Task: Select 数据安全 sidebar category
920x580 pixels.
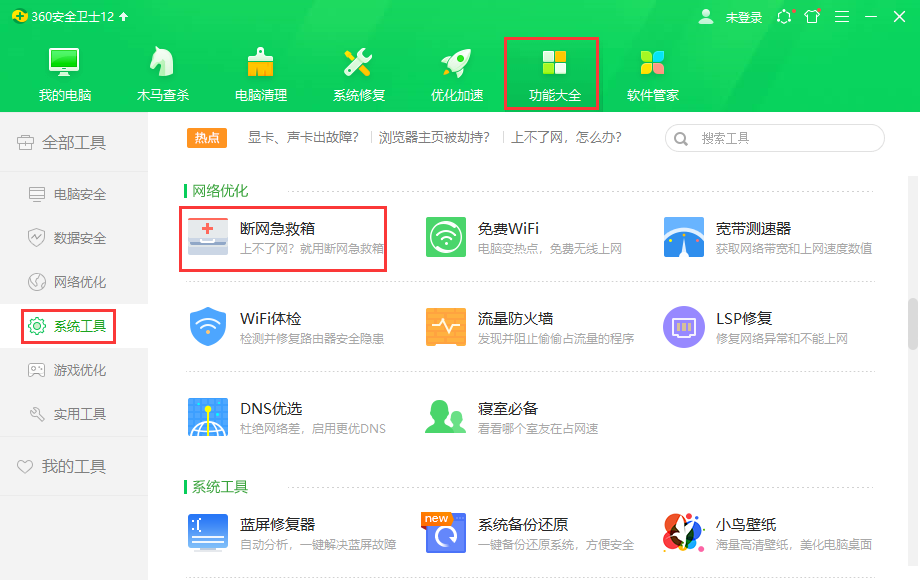Action: (x=74, y=238)
